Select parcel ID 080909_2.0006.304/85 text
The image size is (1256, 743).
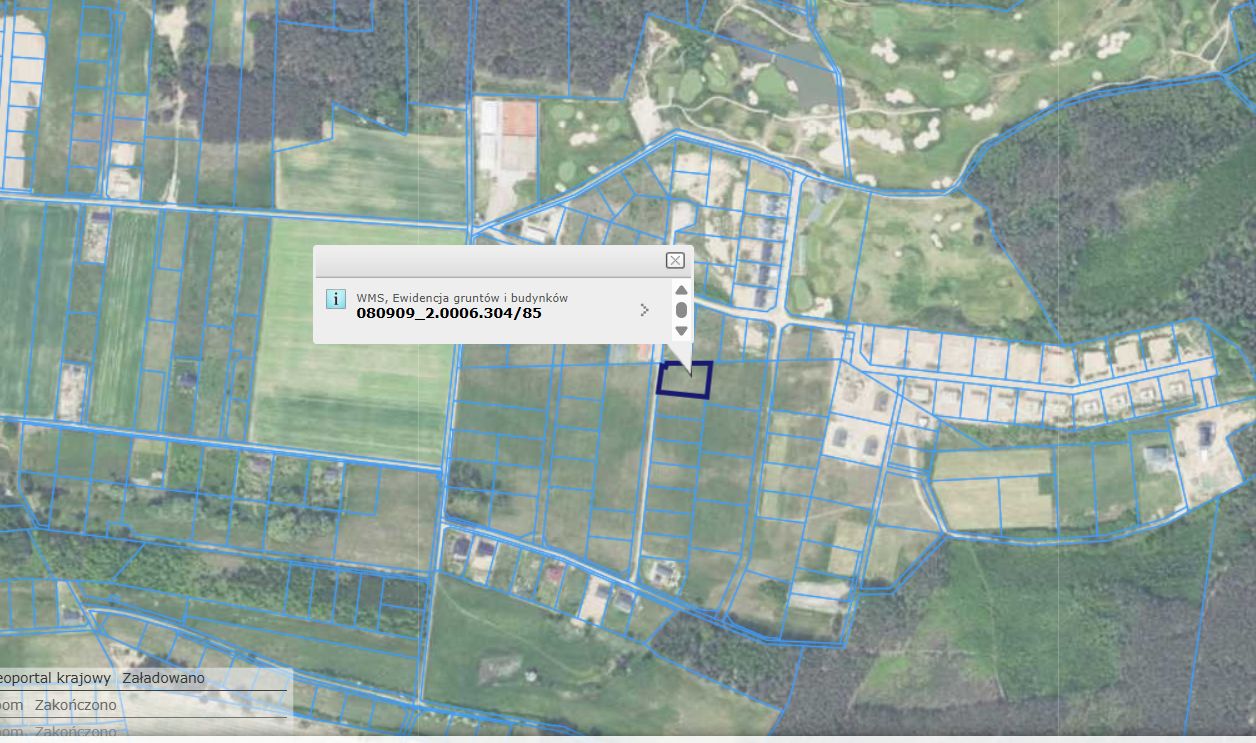(449, 313)
